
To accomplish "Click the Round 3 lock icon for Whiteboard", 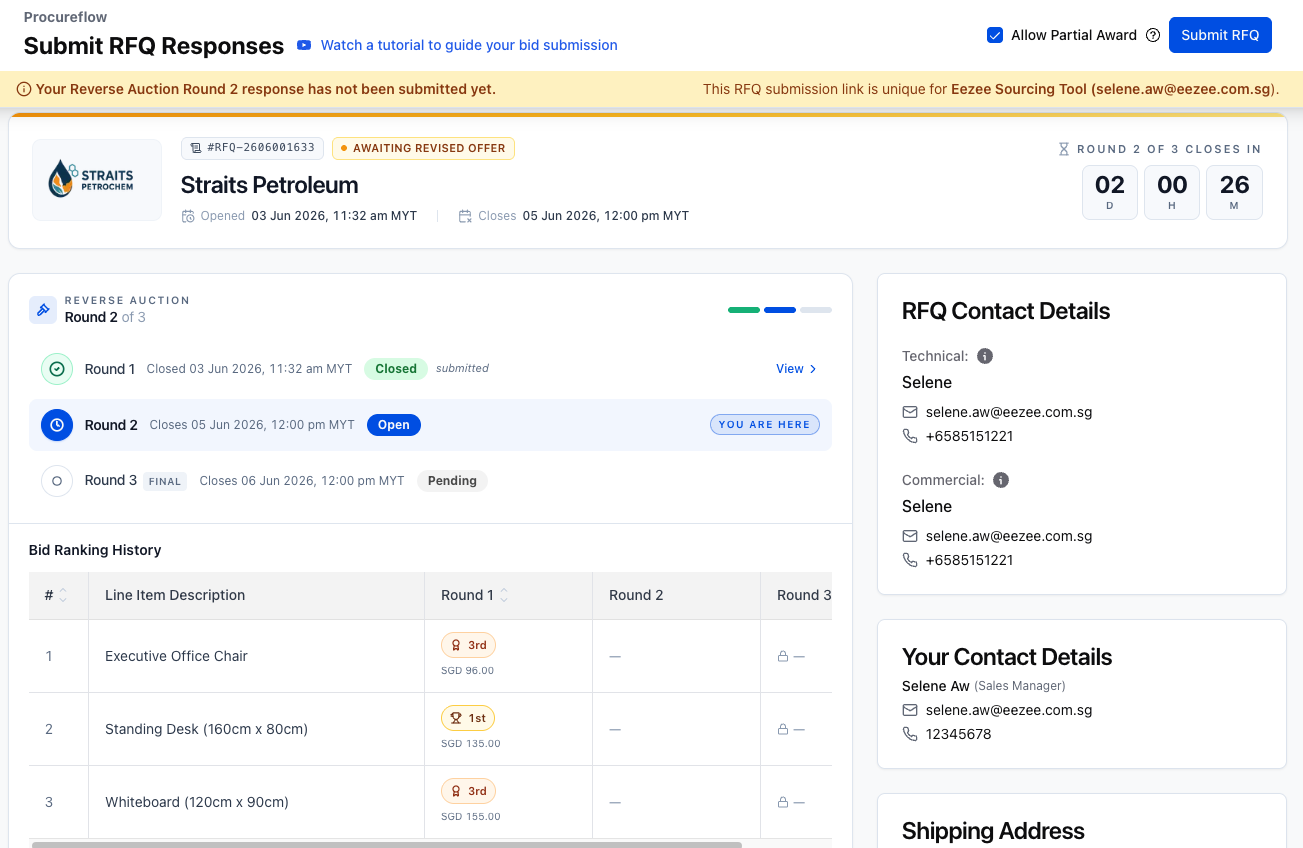I will coord(783,803).
